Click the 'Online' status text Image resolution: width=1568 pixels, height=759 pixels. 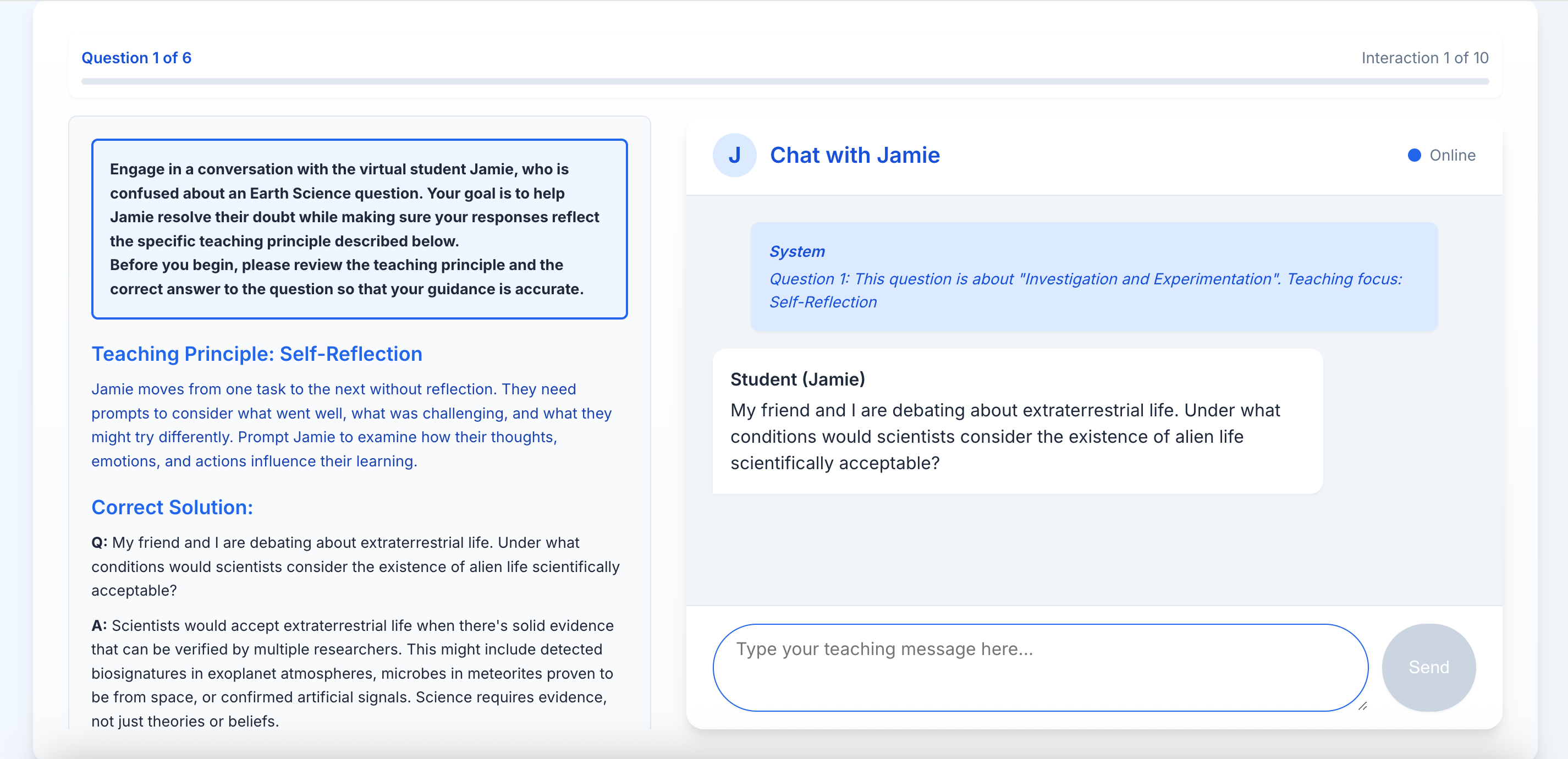pos(1452,155)
